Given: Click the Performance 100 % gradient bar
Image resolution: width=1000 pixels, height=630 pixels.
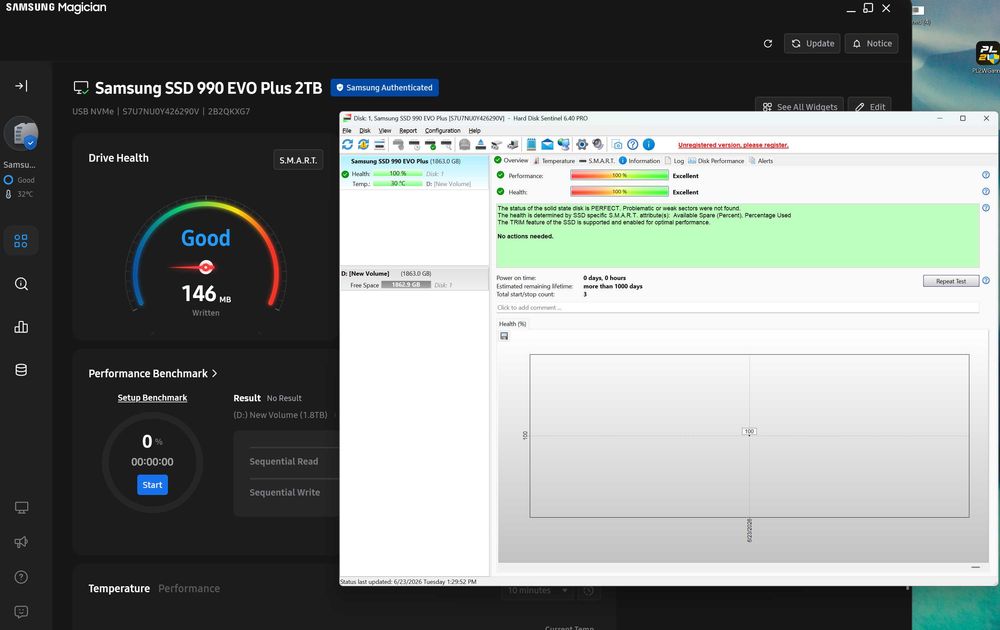Looking at the screenshot, I should (619, 175).
